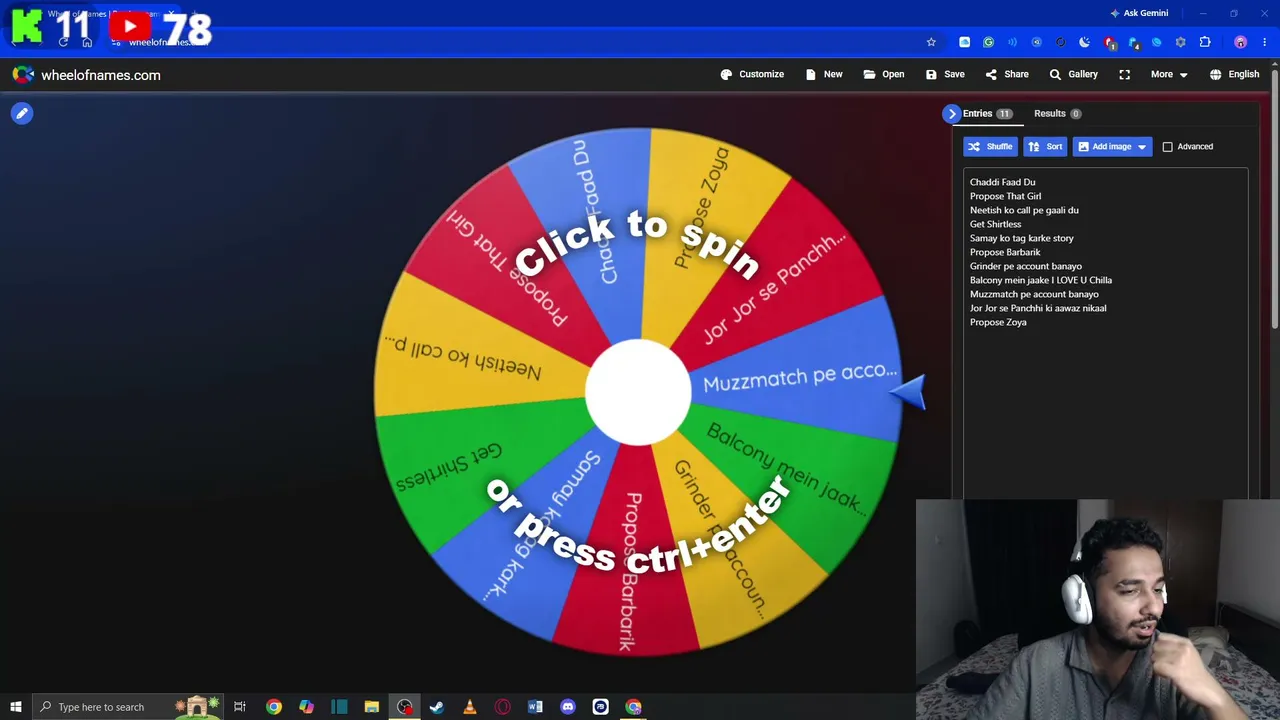Screen dimensions: 1280x720
Task: Enter fullscreen mode with the fullscreen icon
Action: (x=1125, y=74)
